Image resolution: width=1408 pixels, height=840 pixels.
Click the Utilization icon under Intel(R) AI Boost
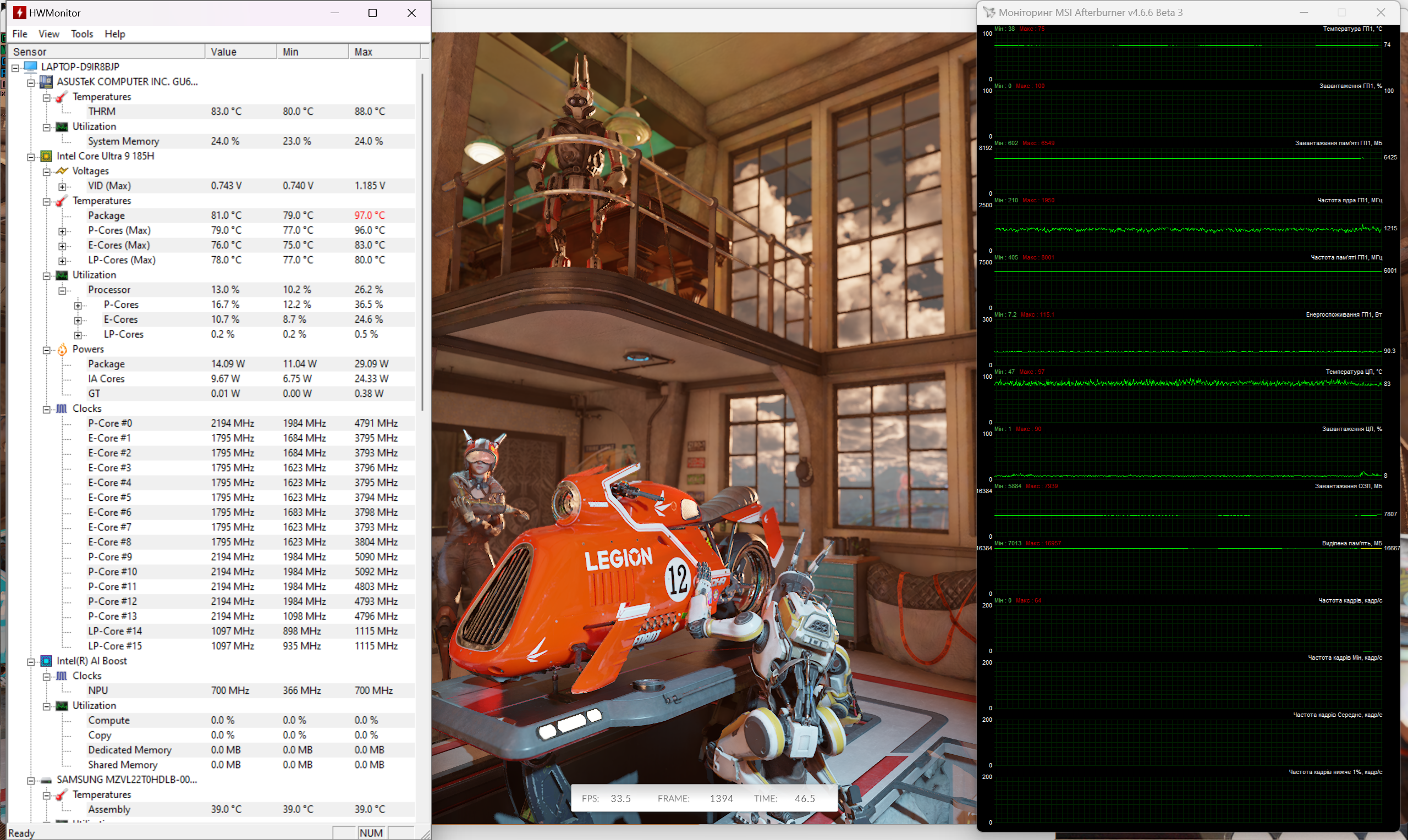pos(62,705)
